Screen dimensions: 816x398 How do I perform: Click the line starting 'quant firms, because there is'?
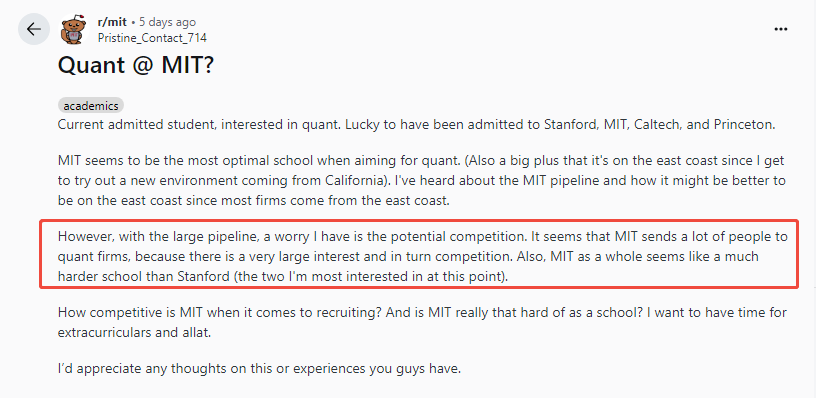tap(409, 256)
